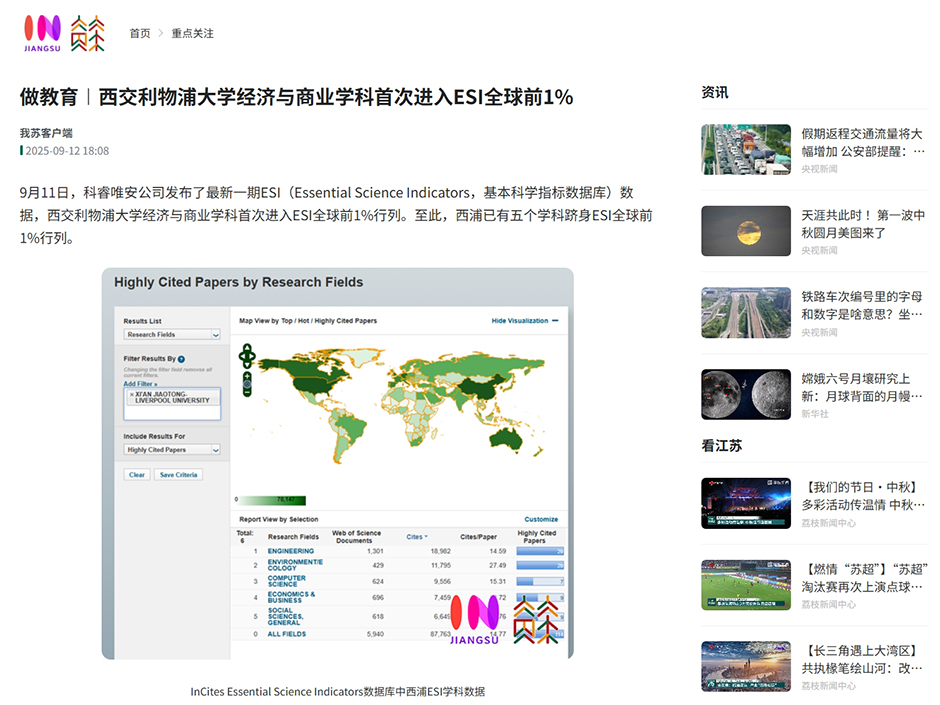
Task: Click the Customize link in report view
Action: pos(541,519)
